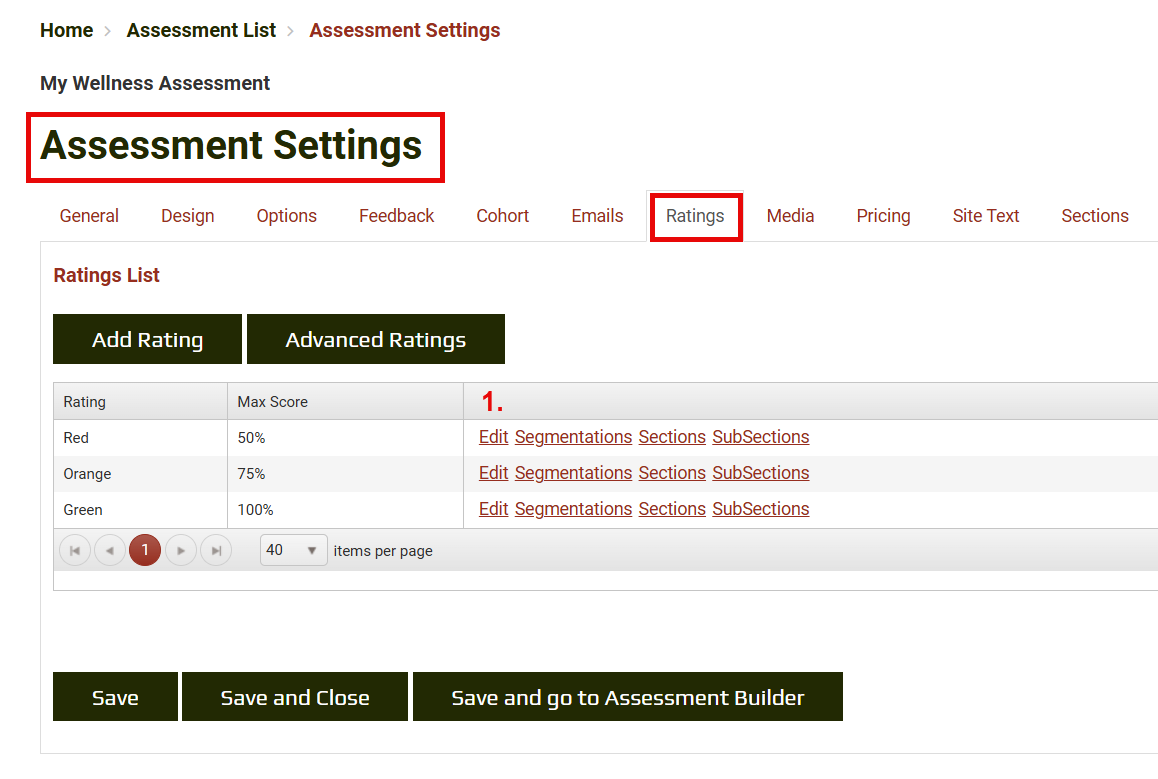Switch to the General tab
1158x779 pixels.
89,216
